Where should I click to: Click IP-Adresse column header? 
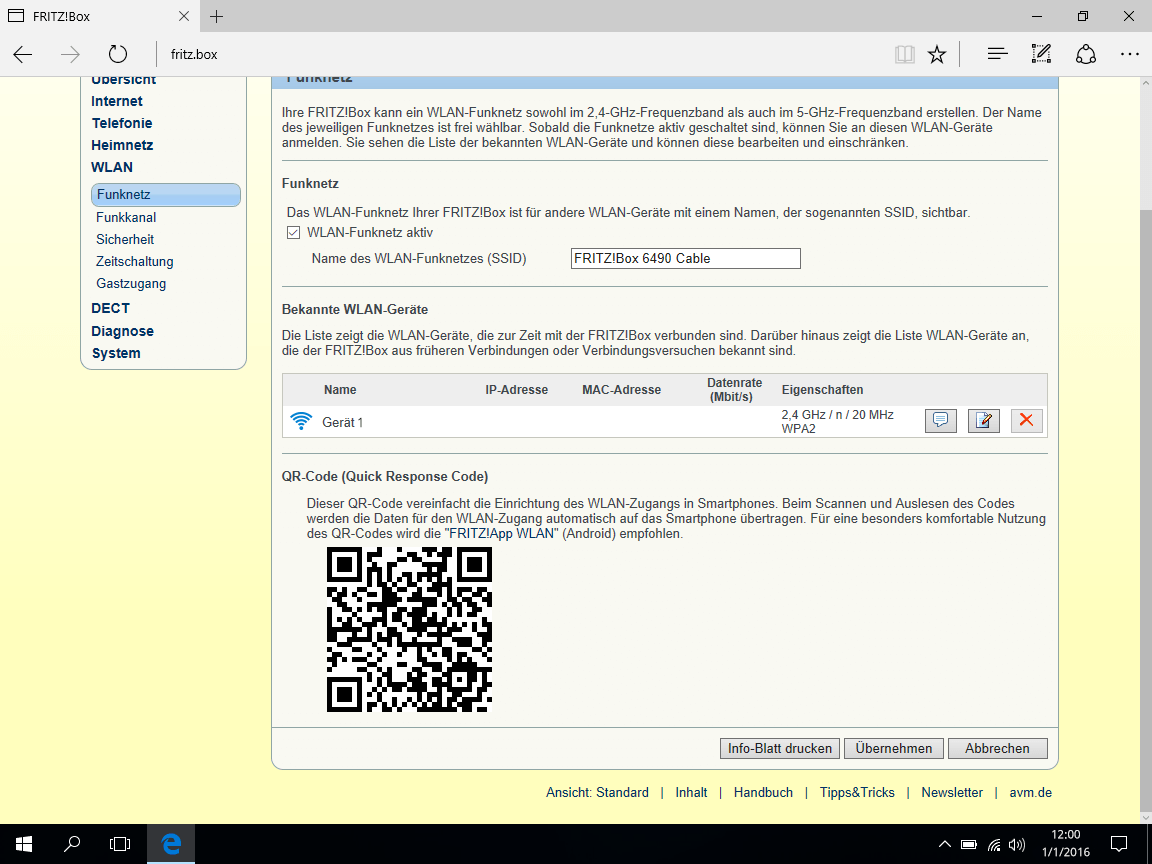click(x=516, y=390)
